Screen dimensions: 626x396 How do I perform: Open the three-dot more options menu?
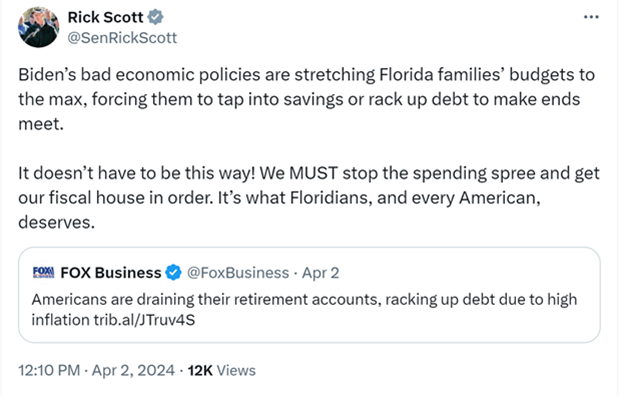591,17
